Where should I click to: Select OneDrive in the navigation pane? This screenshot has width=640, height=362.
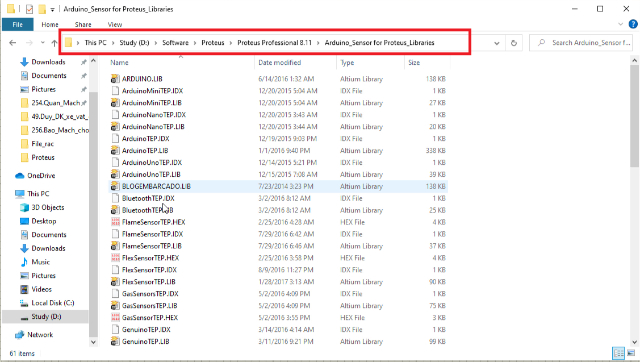coord(41,175)
